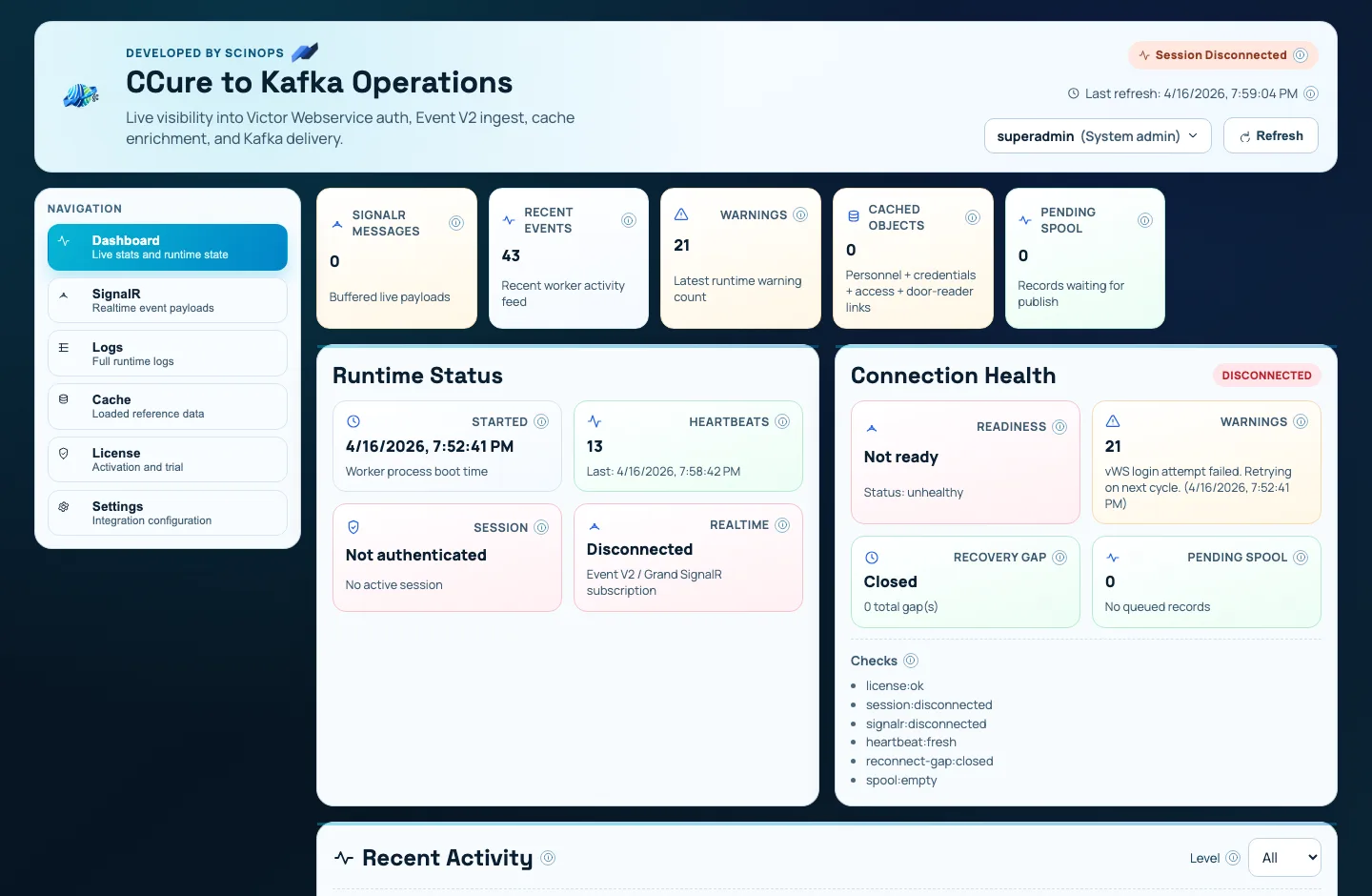Click the Checks info icon
This screenshot has width=1372, height=896.
[x=911, y=661]
